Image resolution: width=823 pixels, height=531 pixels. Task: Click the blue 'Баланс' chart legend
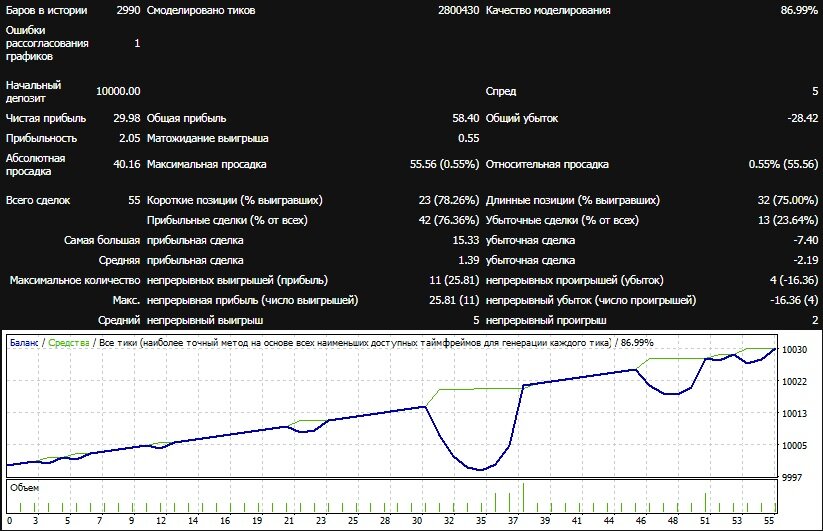click(24, 343)
